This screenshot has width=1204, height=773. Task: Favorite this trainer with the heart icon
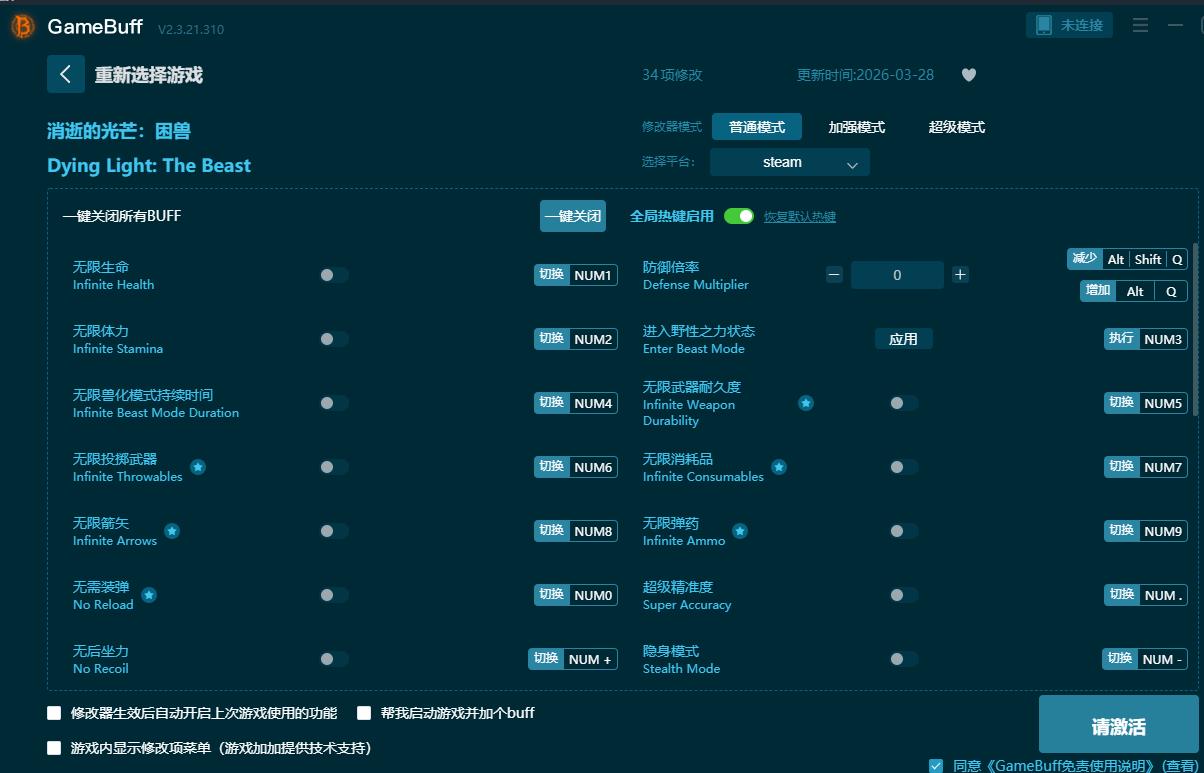pos(968,74)
